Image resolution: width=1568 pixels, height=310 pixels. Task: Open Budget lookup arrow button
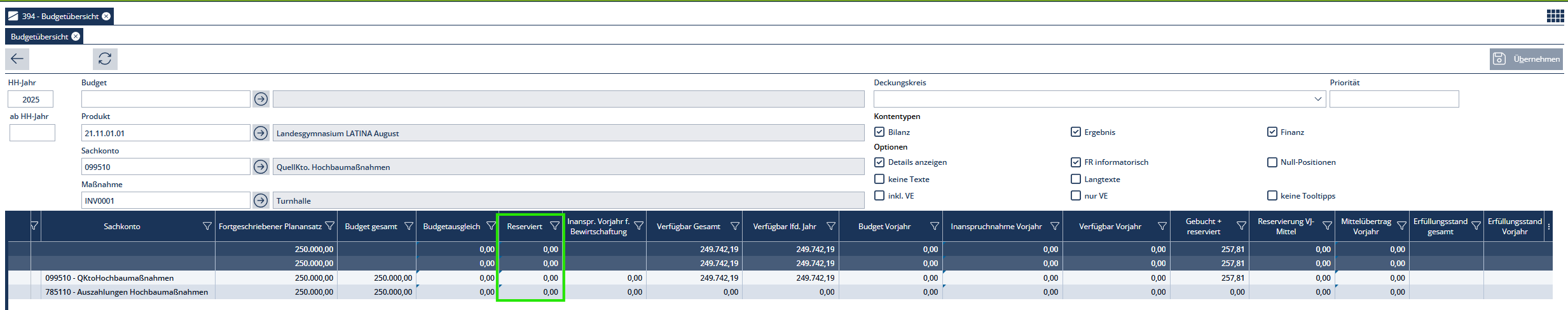click(261, 99)
